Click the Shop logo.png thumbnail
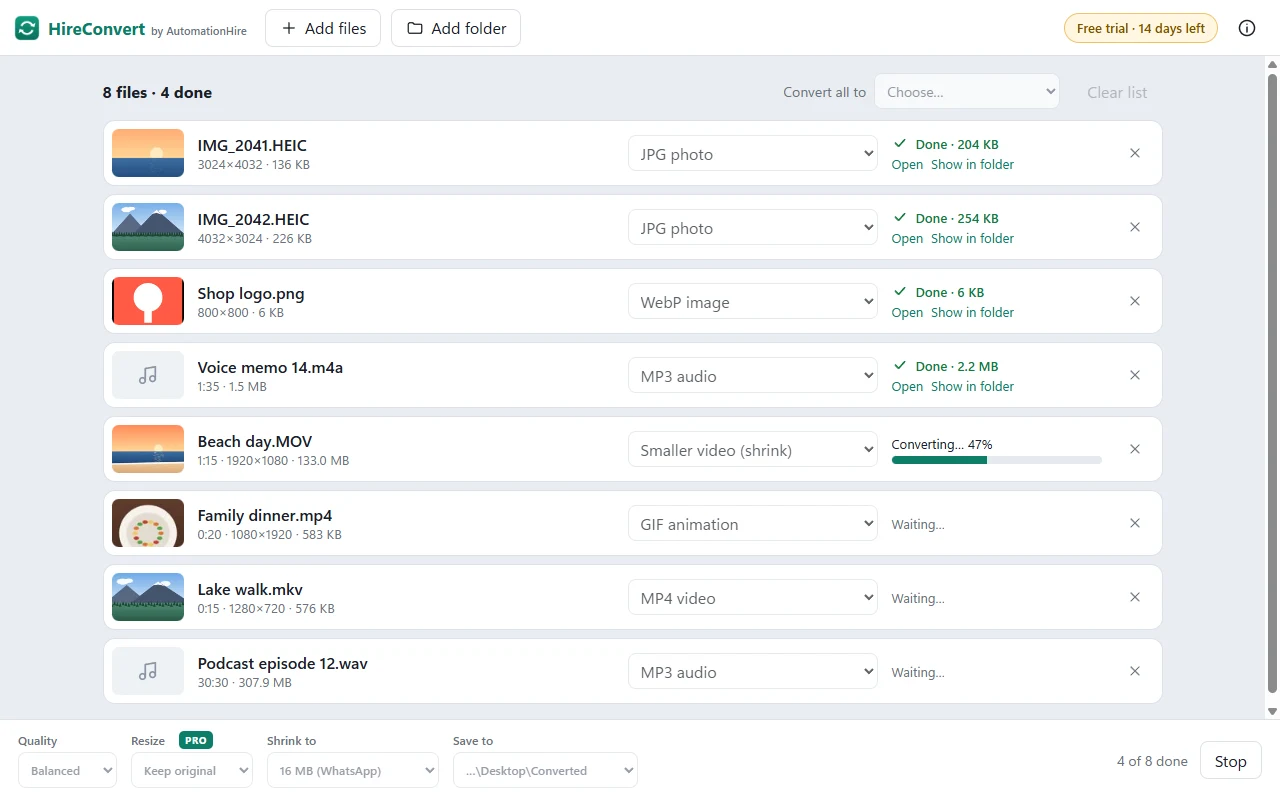Image resolution: width=1280 pixels, height=800 pixels. pyautogui.click(x=148, y=301)
